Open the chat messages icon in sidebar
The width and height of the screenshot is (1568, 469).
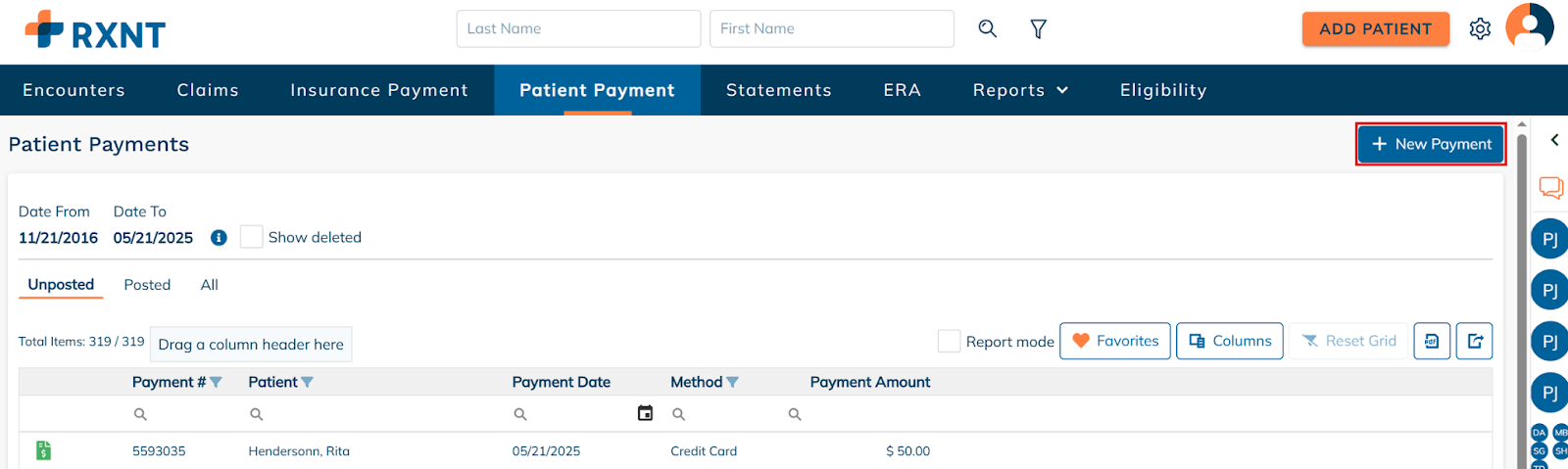1550,187
